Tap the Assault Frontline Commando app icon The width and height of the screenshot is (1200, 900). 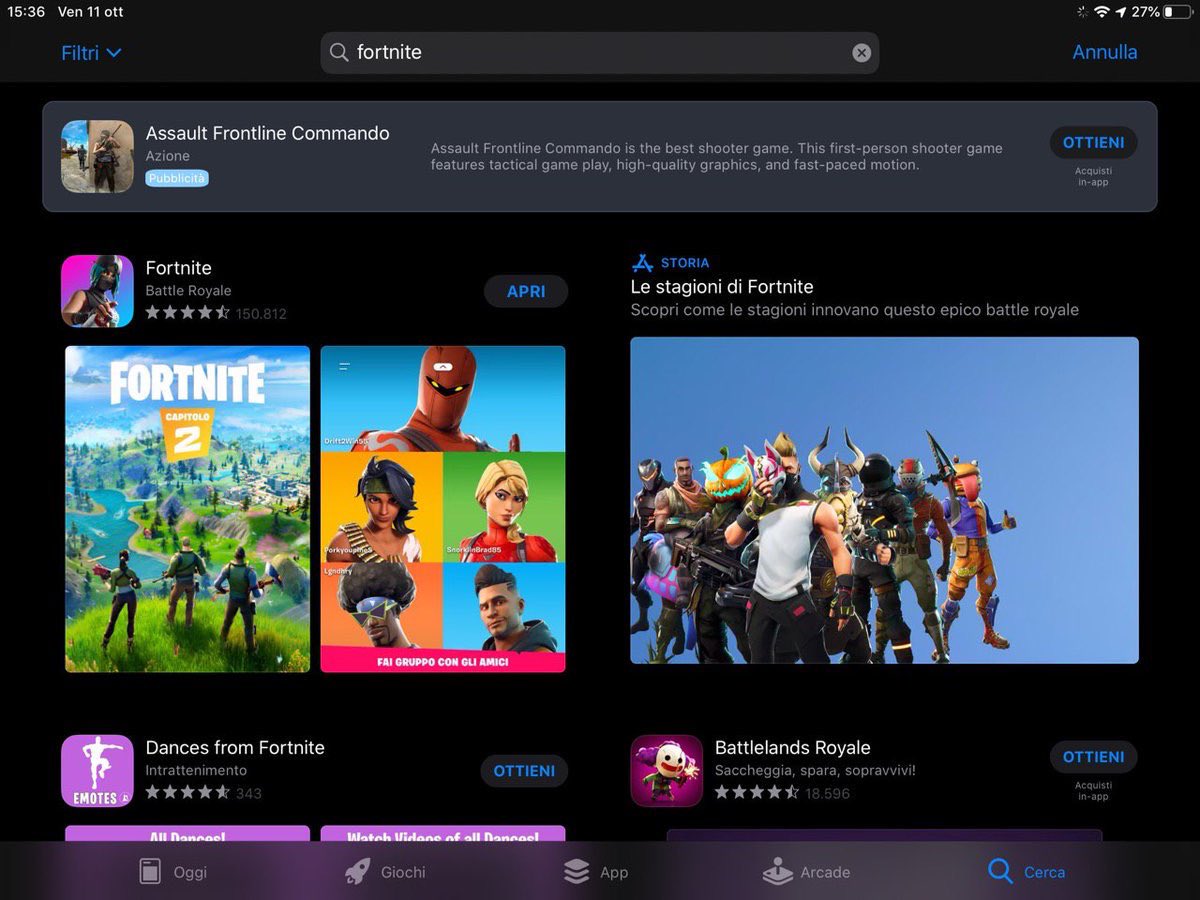click(x=97, y=157)
